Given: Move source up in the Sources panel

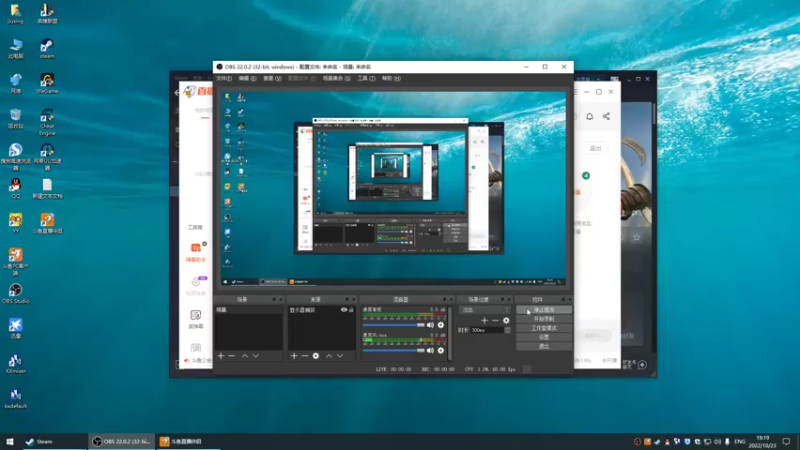Looking at the screenshot, I should pyautogui.click(x=329, y=356).
